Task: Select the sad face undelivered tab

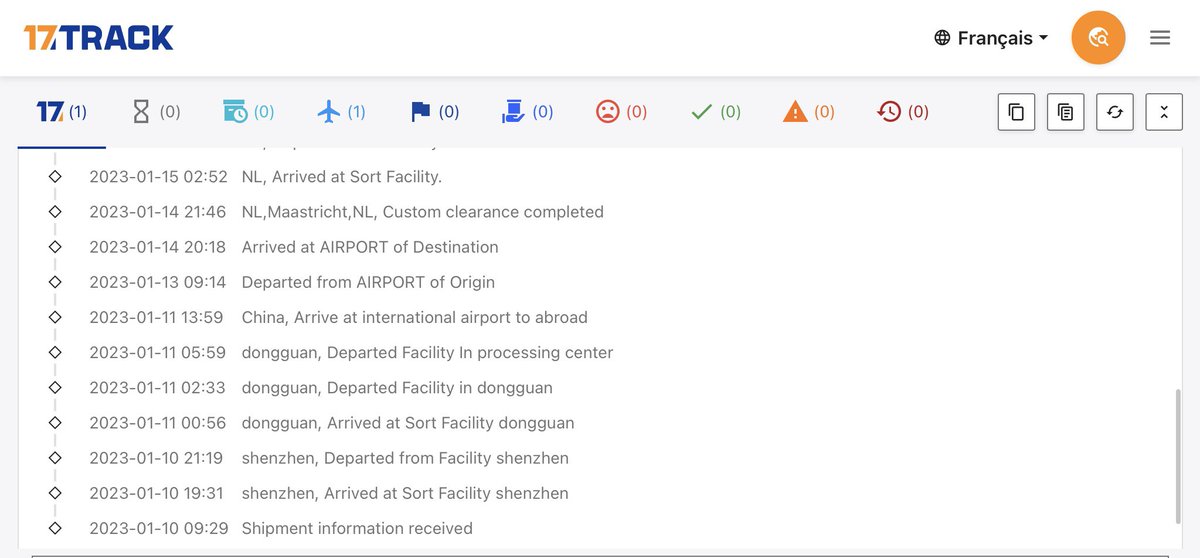Action: [621, 112]
